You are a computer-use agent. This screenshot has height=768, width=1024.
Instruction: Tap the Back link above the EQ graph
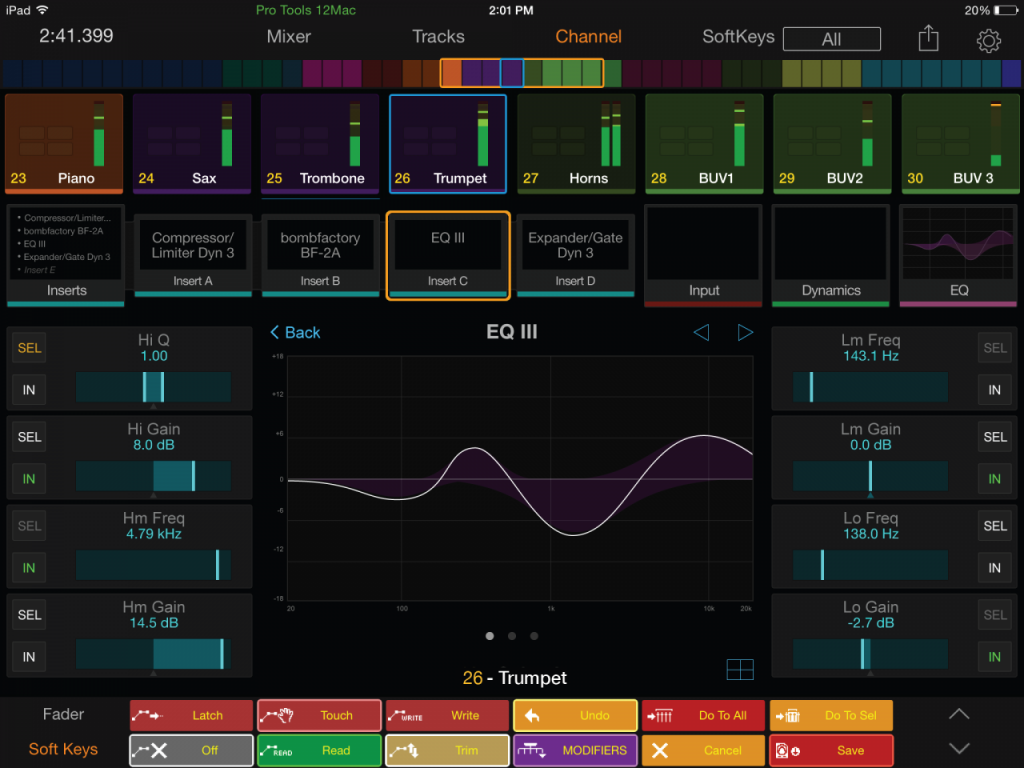click(x=295, y=332)
